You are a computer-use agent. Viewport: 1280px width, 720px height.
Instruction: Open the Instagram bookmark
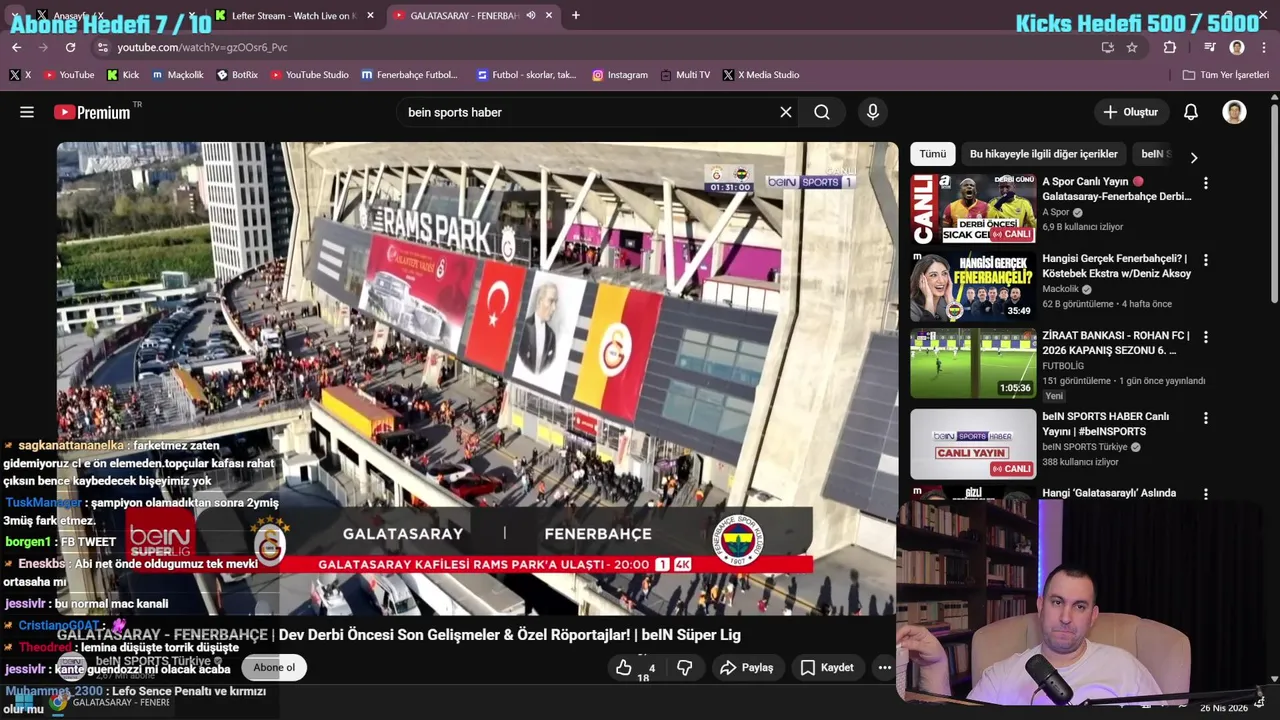pyautogui.click(x=620, y=75)
